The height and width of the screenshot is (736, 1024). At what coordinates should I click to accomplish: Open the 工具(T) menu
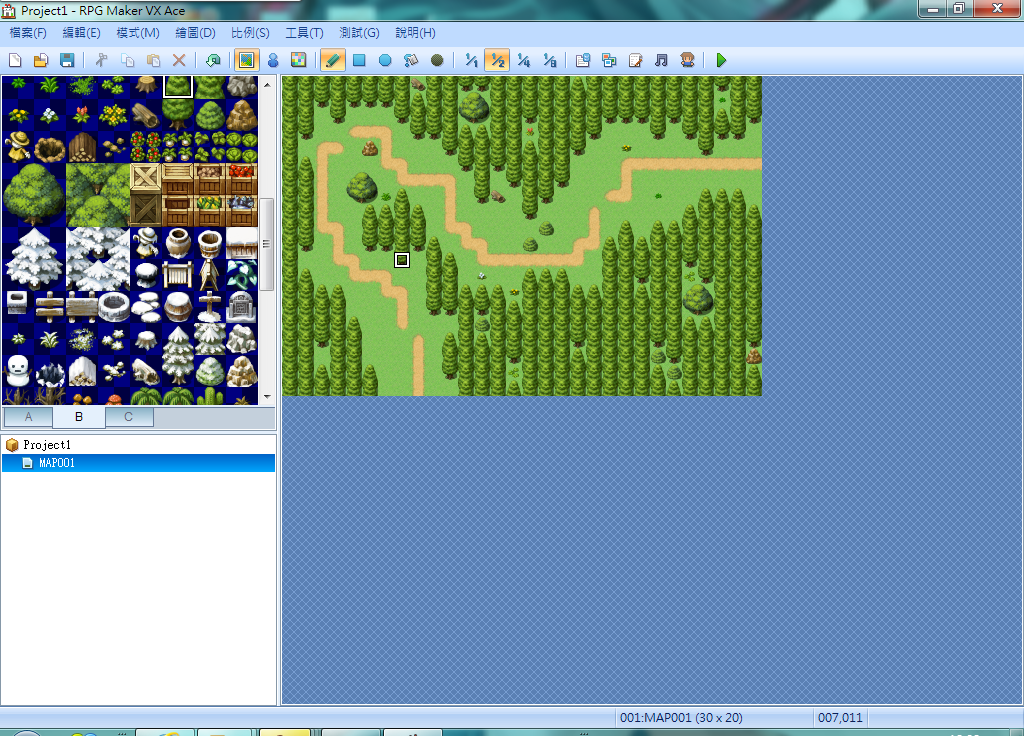(304, 33)
